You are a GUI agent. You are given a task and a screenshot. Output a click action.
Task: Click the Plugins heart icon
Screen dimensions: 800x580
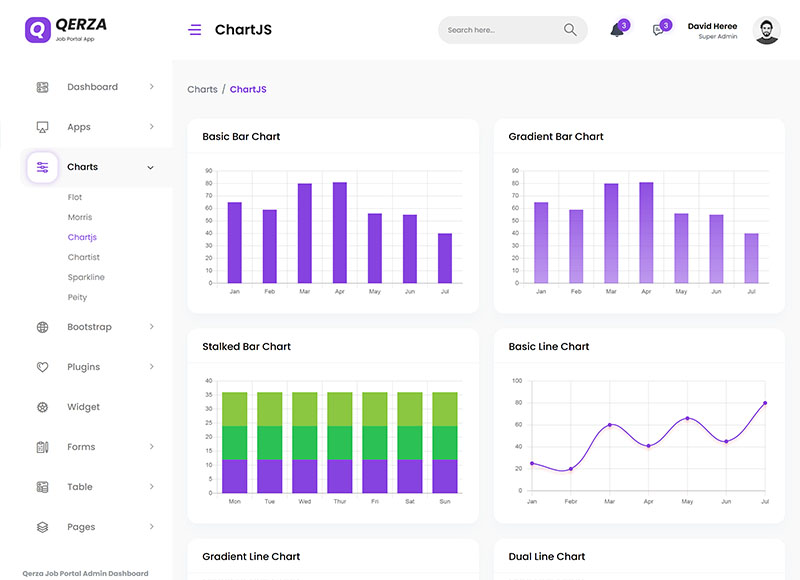click(x=42, y=367)
